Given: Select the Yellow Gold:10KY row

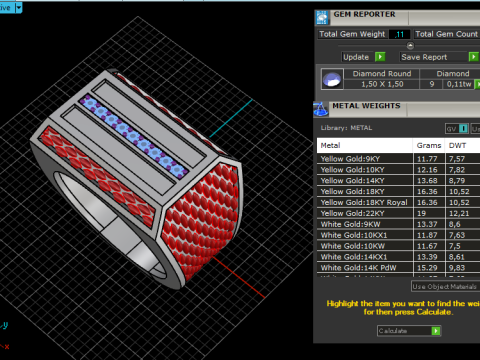Looking at the screenshot, I should point(398,170).
